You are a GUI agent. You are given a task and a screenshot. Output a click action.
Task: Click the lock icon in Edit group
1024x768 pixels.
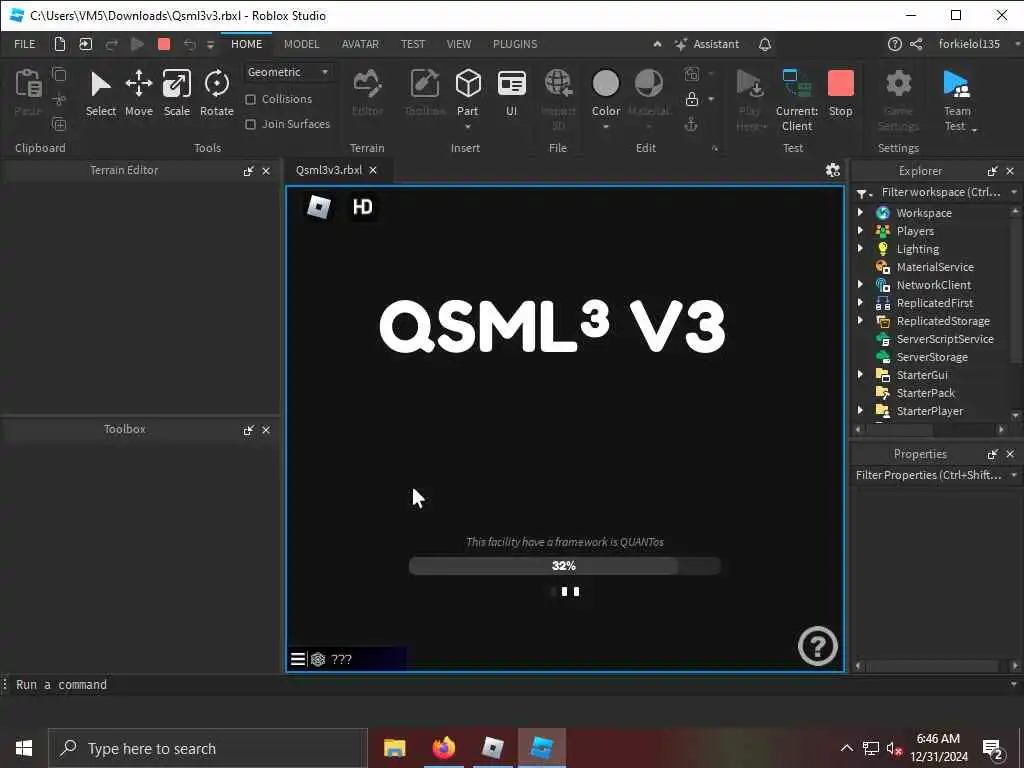pyautogui.click(x=691, y=99)
